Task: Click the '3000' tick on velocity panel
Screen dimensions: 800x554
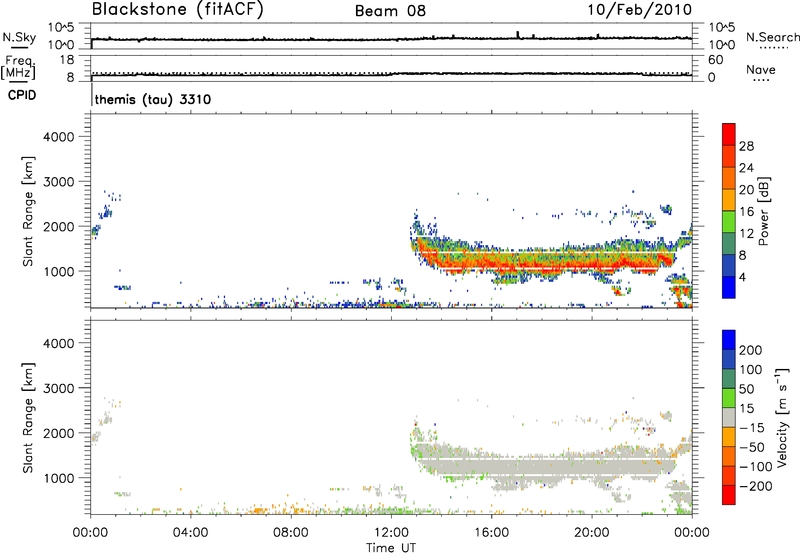Action: tap(59, 388)
